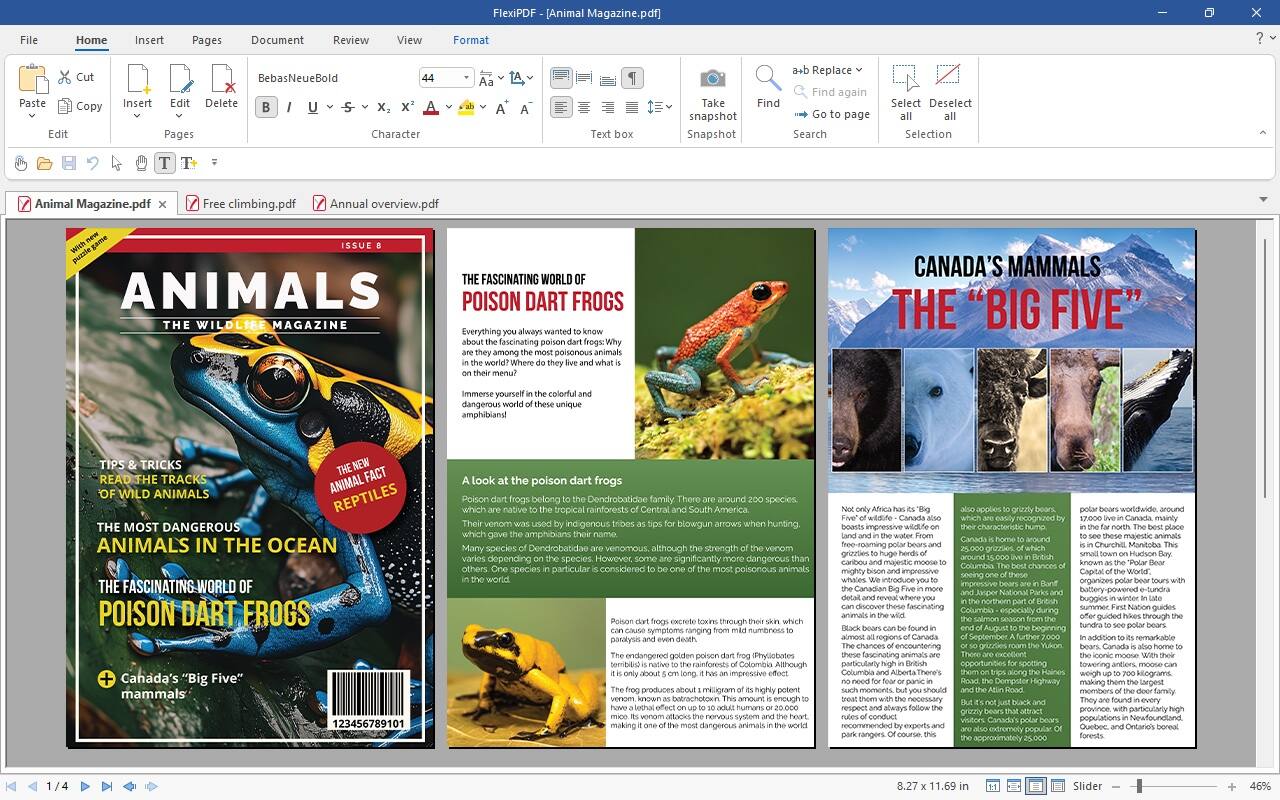
Task: Open a file using the folder icon
Action: (44, 163)
